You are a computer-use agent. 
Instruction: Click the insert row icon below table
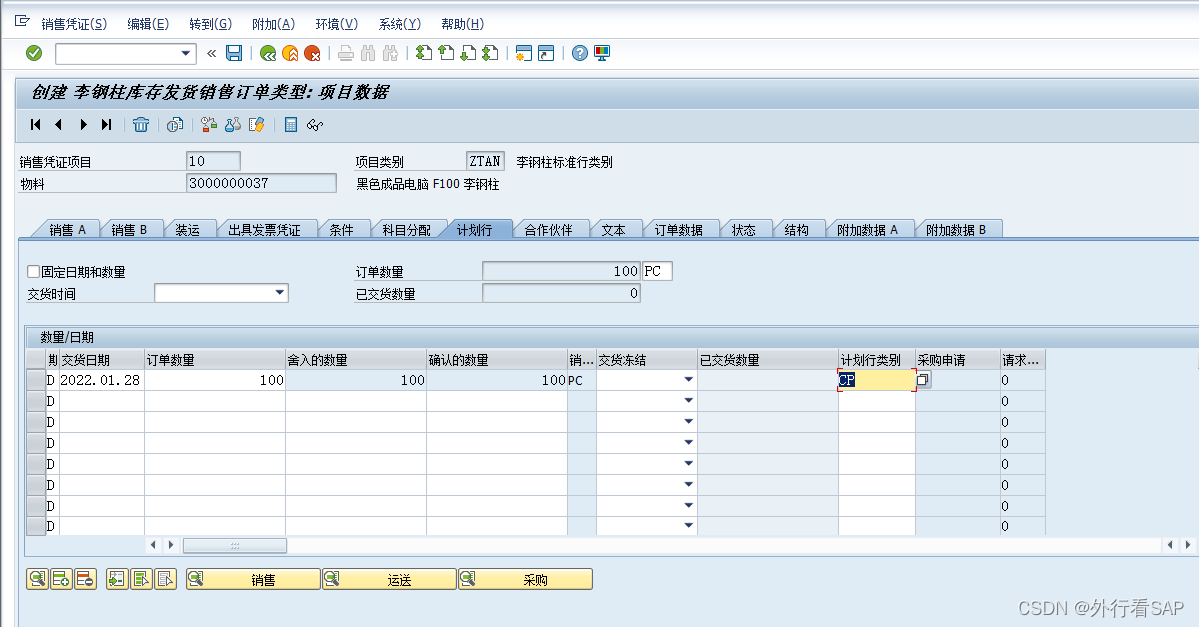[61, 579]
